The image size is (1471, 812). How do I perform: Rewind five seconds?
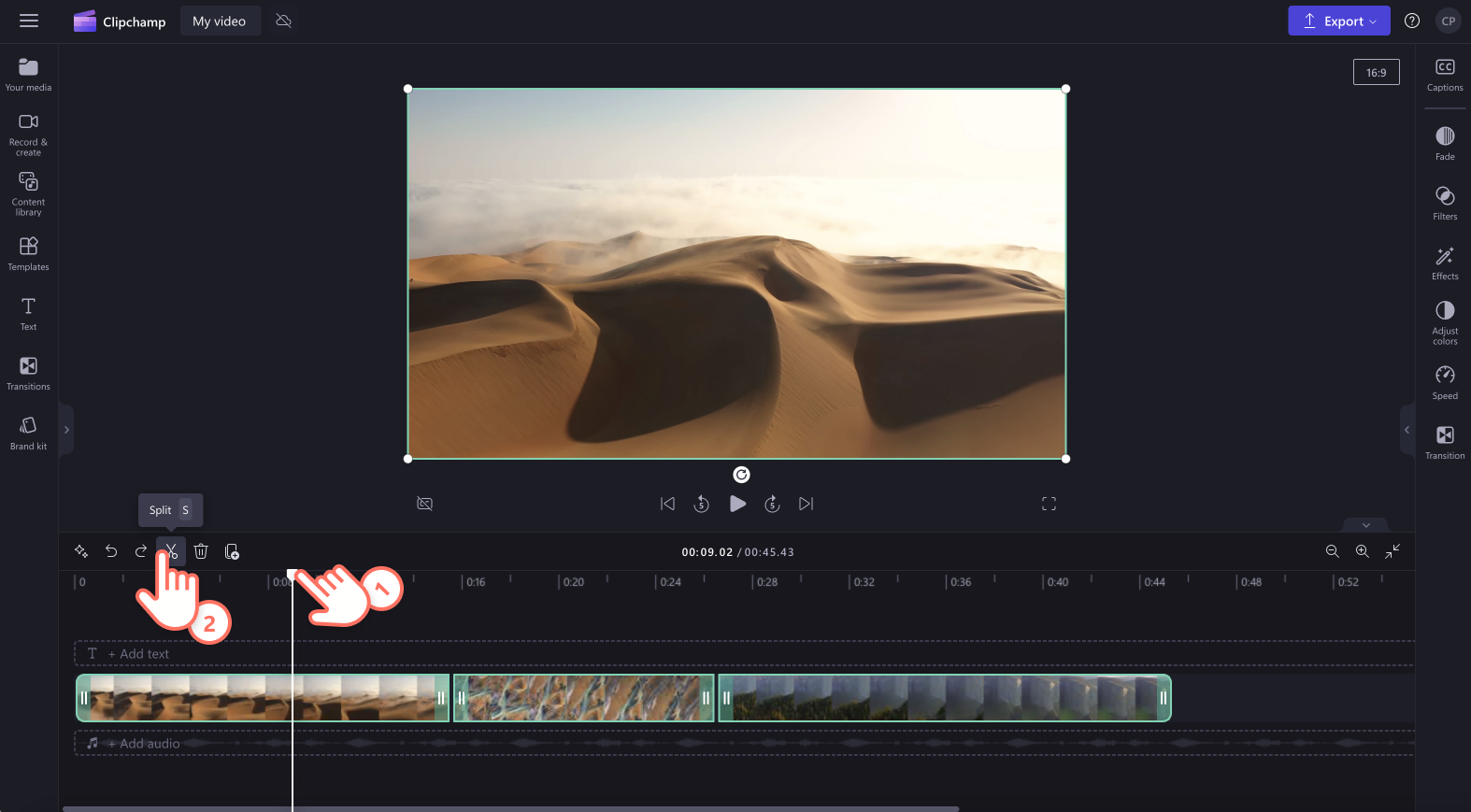click(x=701, y=504)
